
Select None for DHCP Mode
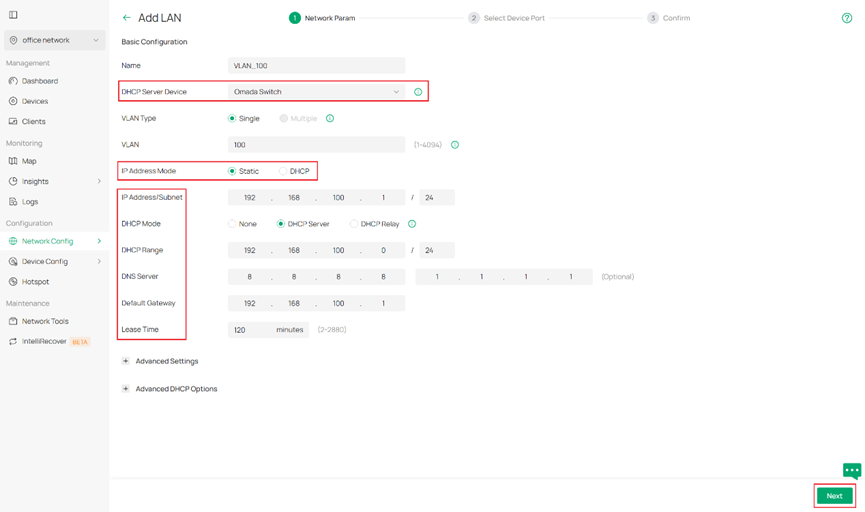pyautogui.click(x=233, y=224)
